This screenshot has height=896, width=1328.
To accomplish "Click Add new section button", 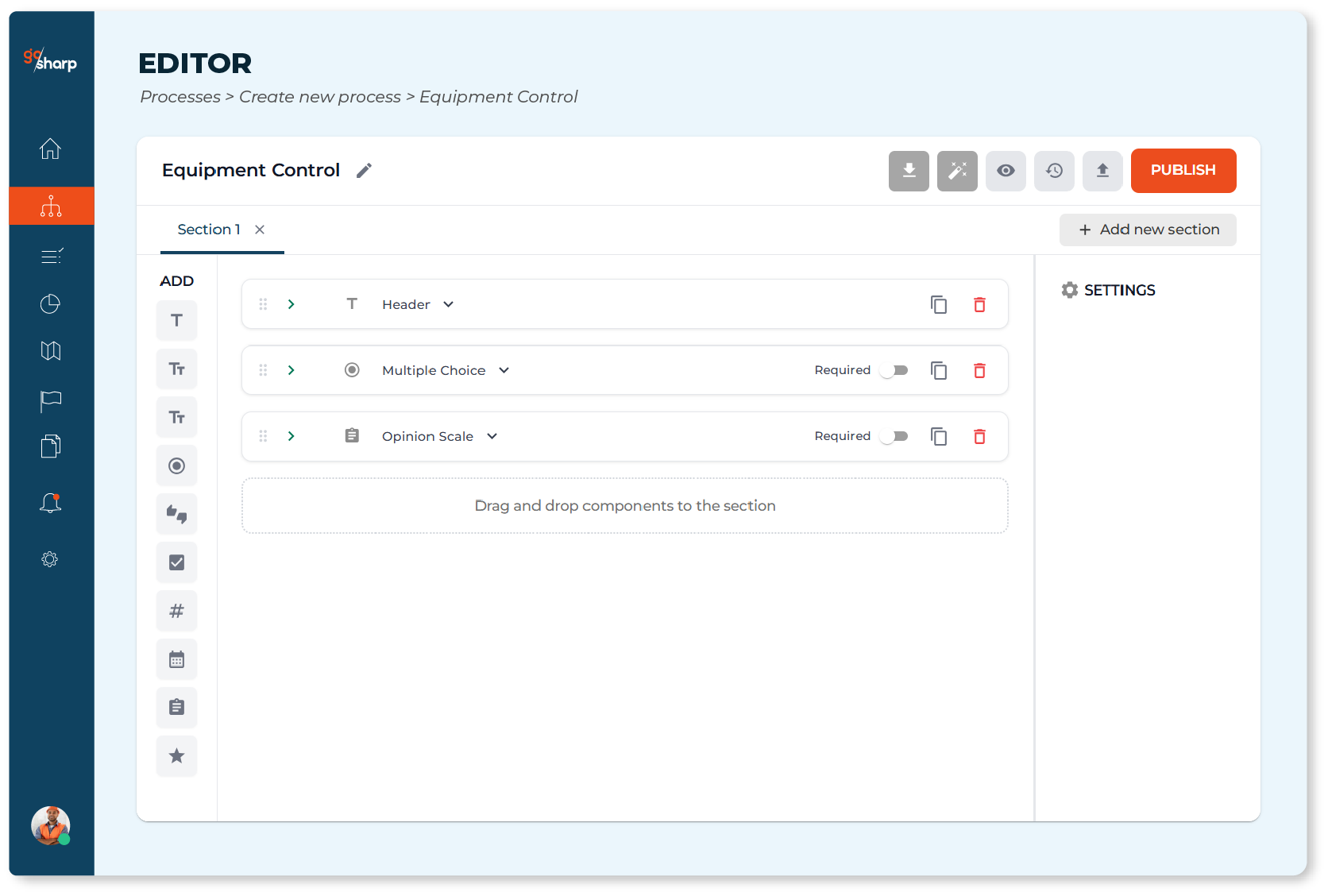I will tap(1148, 230).
